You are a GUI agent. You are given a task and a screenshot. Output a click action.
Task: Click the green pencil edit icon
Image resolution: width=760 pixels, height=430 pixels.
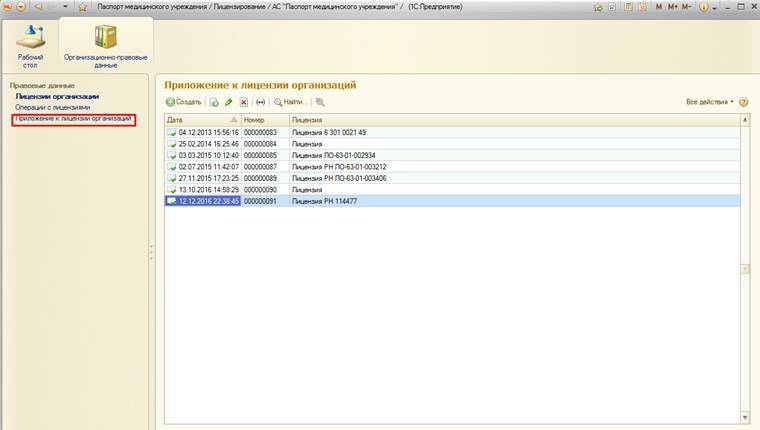pos(228,102)
